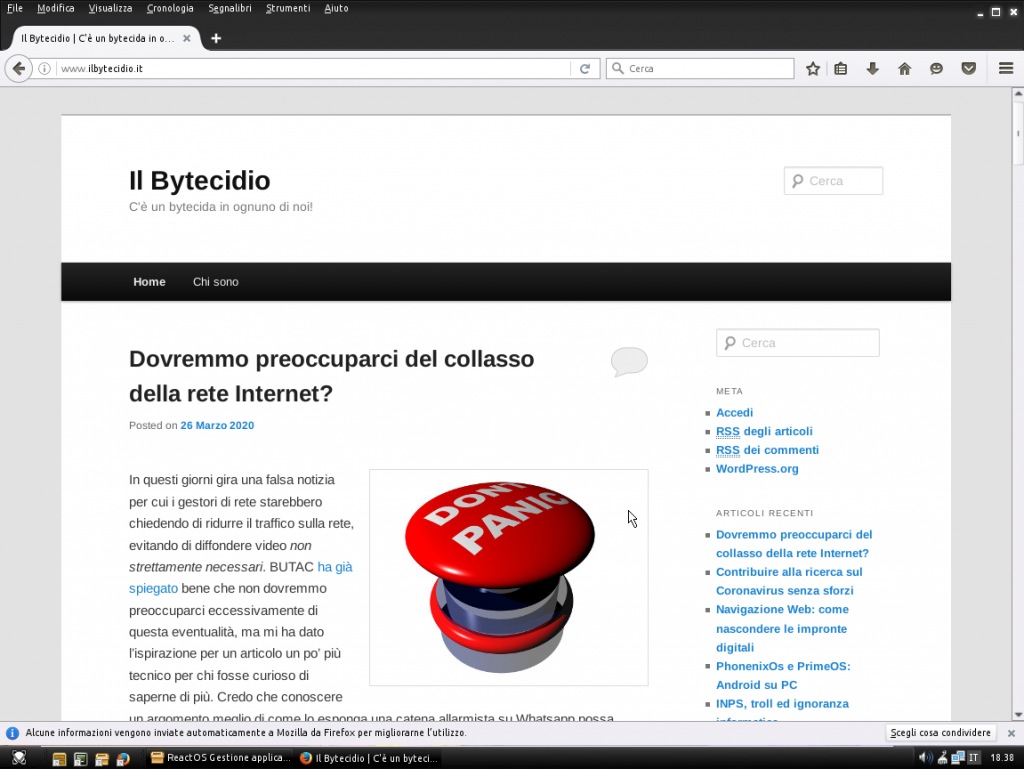
Task: Open the article comment bubble icon
Action: tap(629, 361)
